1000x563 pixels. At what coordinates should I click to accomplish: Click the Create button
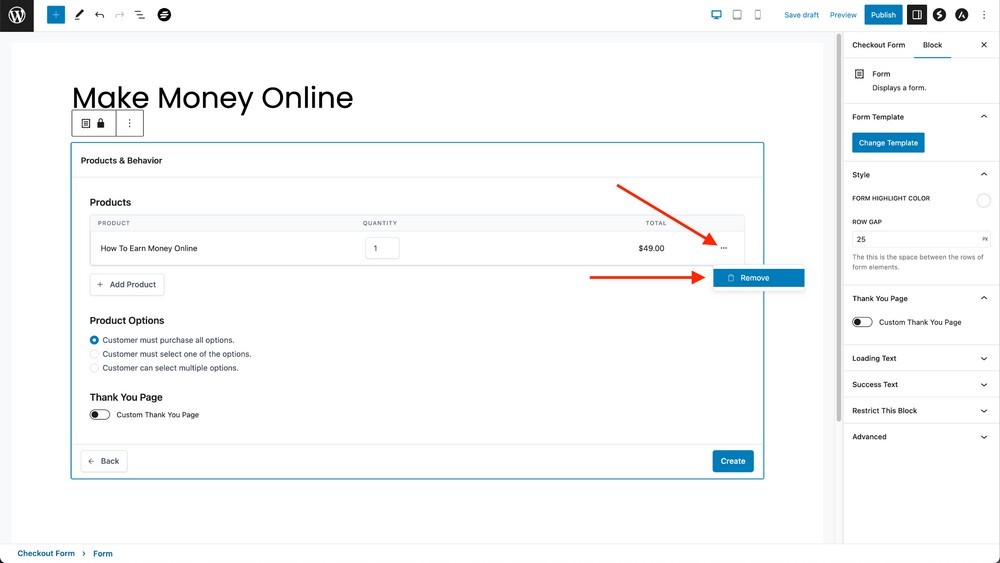[x=733, y=461]
